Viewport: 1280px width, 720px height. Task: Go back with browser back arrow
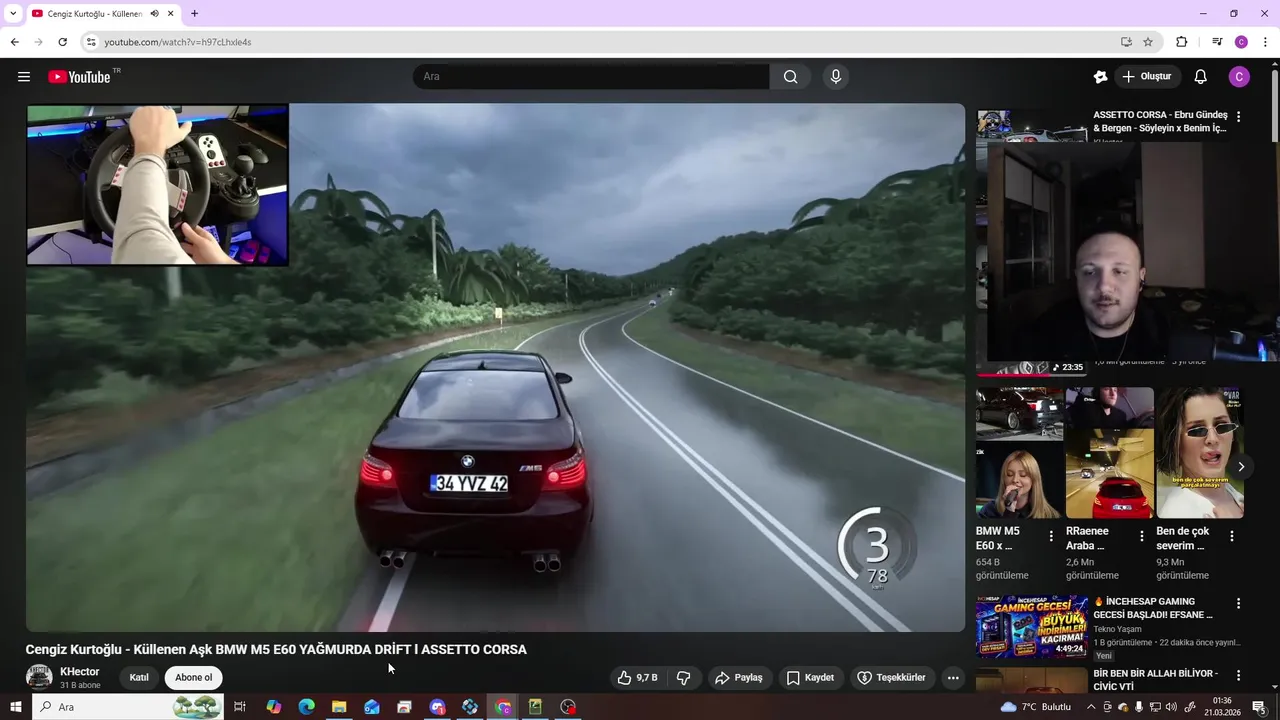(x=14, y=42)
